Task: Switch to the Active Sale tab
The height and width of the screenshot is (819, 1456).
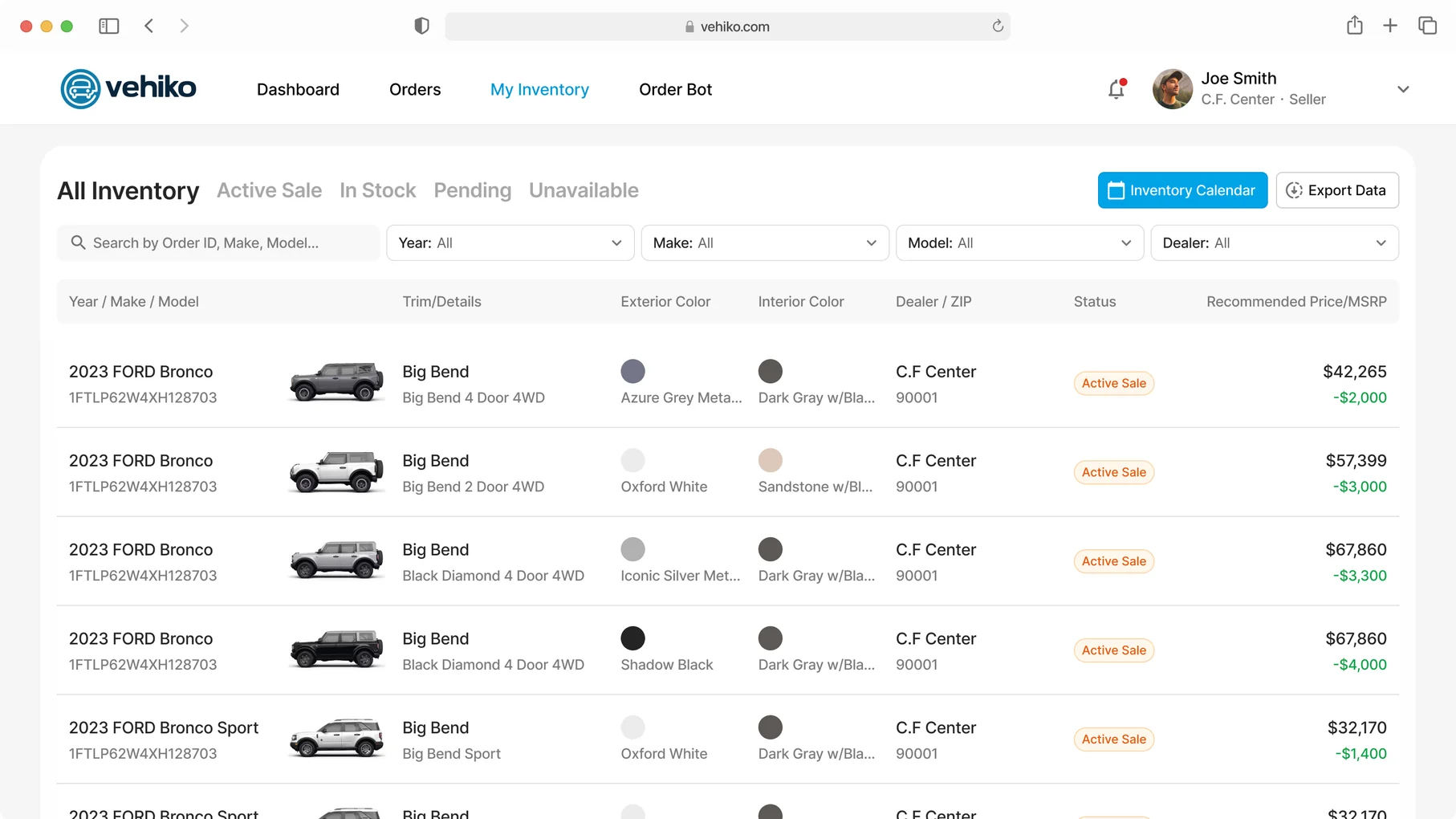Action: [269, 190]
